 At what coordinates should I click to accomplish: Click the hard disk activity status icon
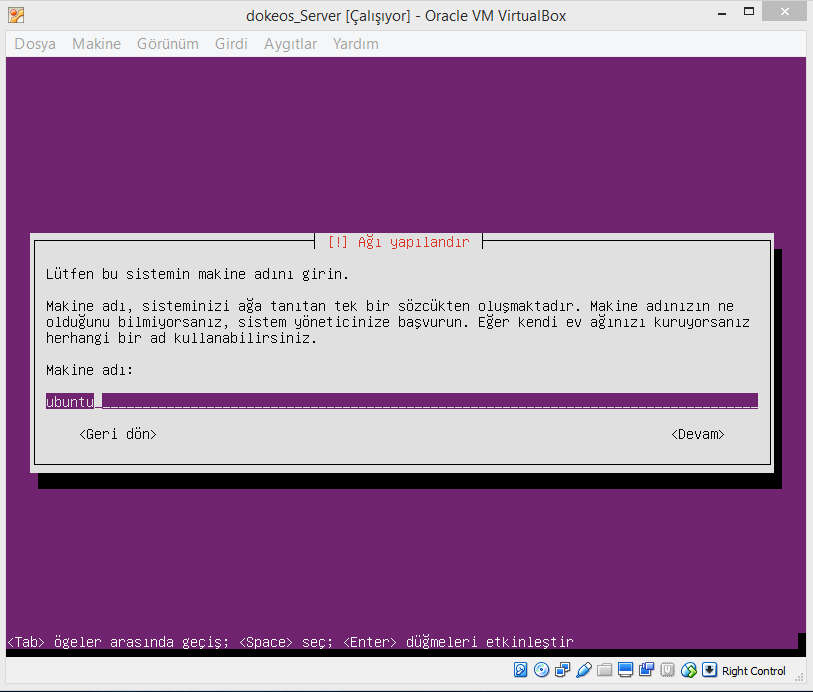(x=521, y=670)
